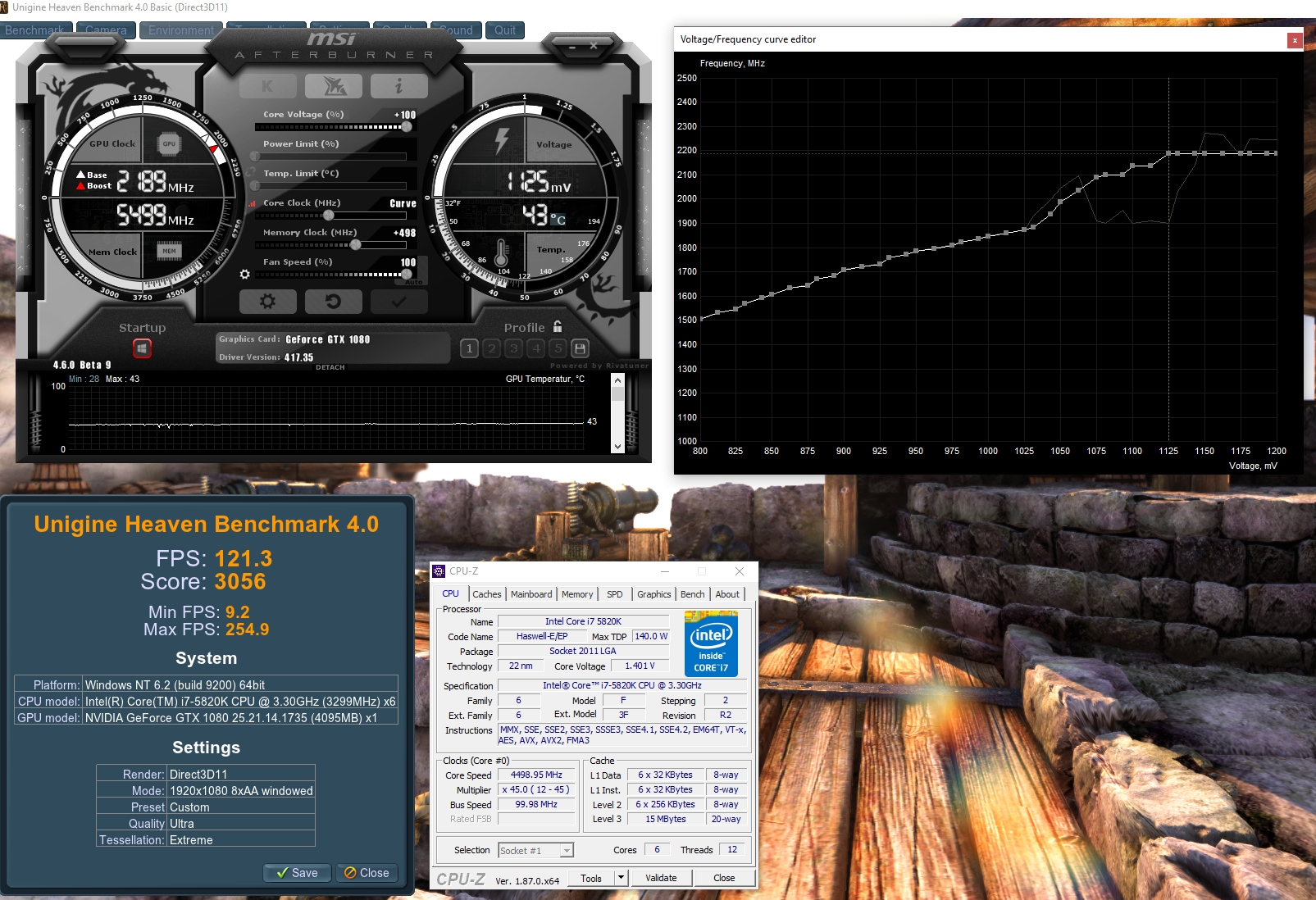This screenshot has width=1316, height=900.
Task: Select Afterburner profile slot 5
Action: point(558,348)
